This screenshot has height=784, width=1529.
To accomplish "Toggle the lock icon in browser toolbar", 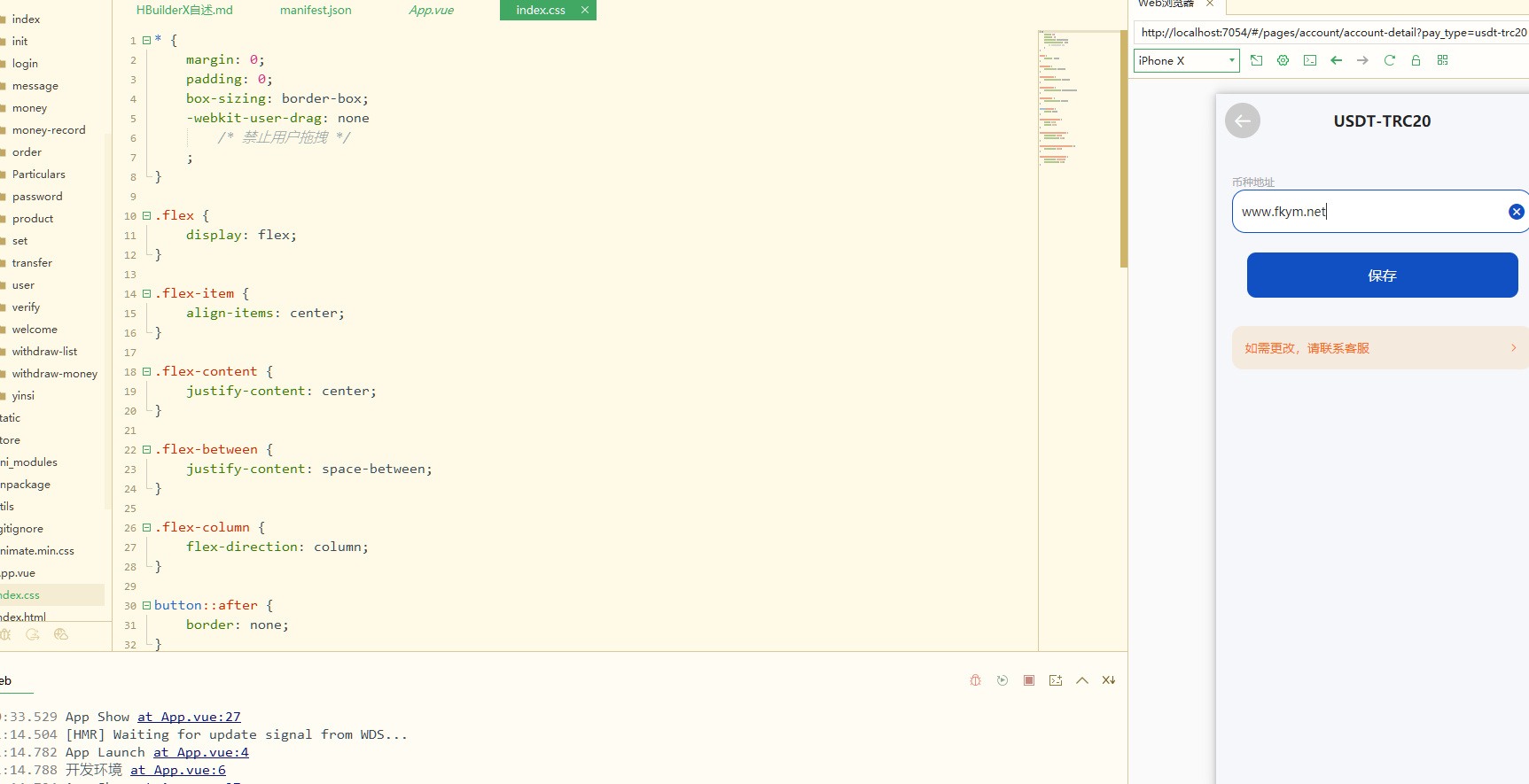I will [x=1416, y=60].
